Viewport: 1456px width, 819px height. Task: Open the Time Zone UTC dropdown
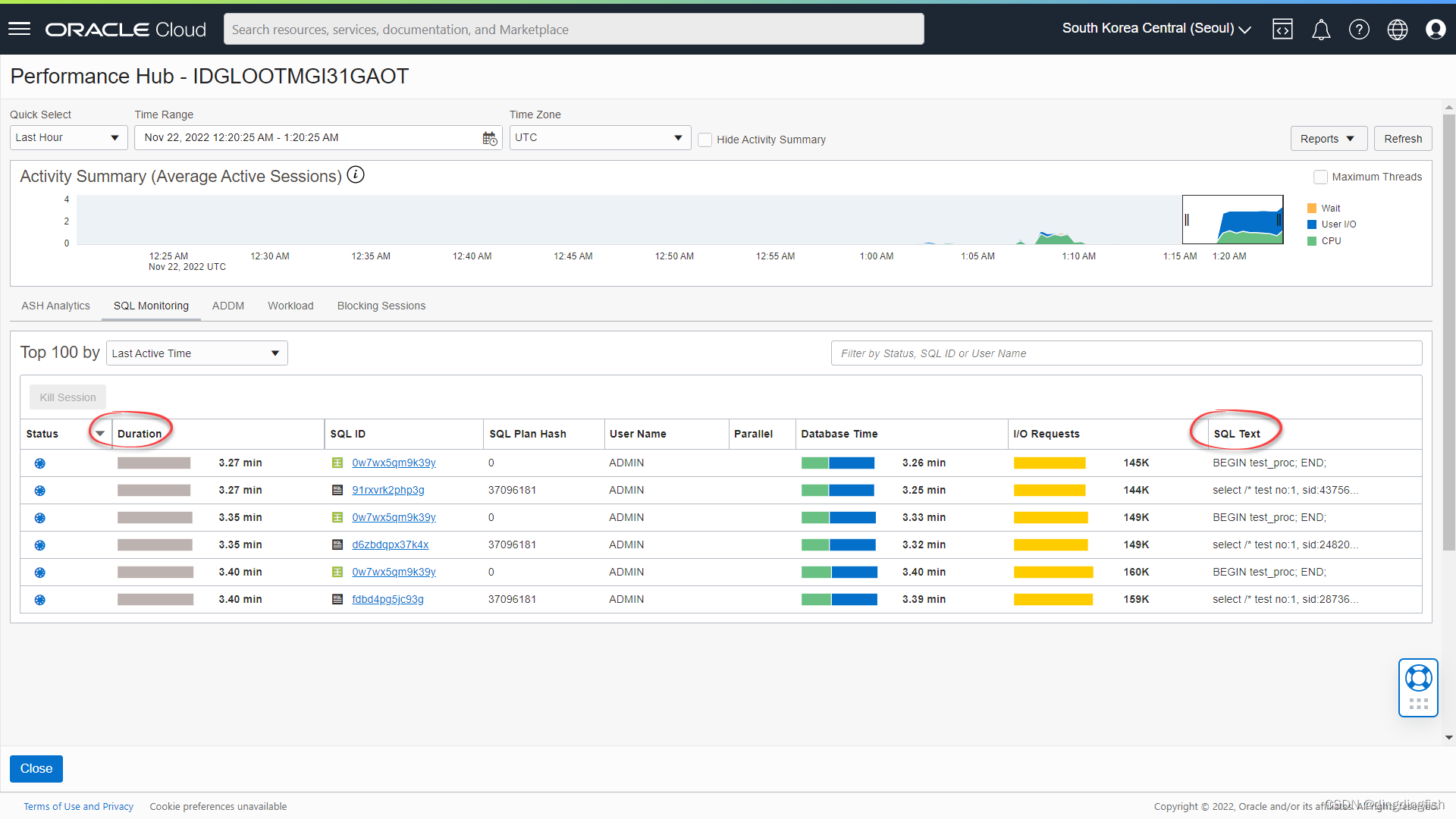click(600, 137)
